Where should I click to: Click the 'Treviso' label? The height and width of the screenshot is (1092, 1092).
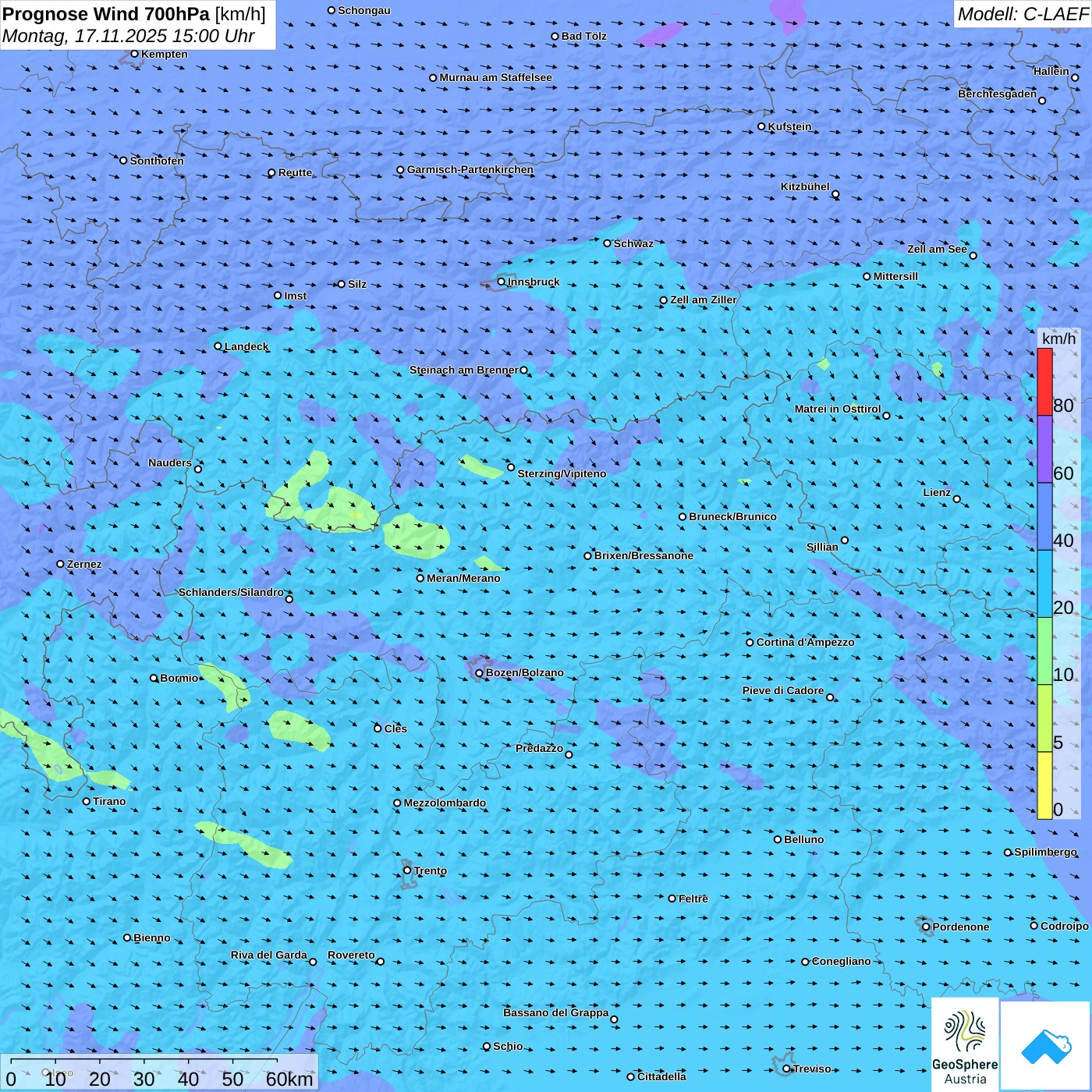812,1069
